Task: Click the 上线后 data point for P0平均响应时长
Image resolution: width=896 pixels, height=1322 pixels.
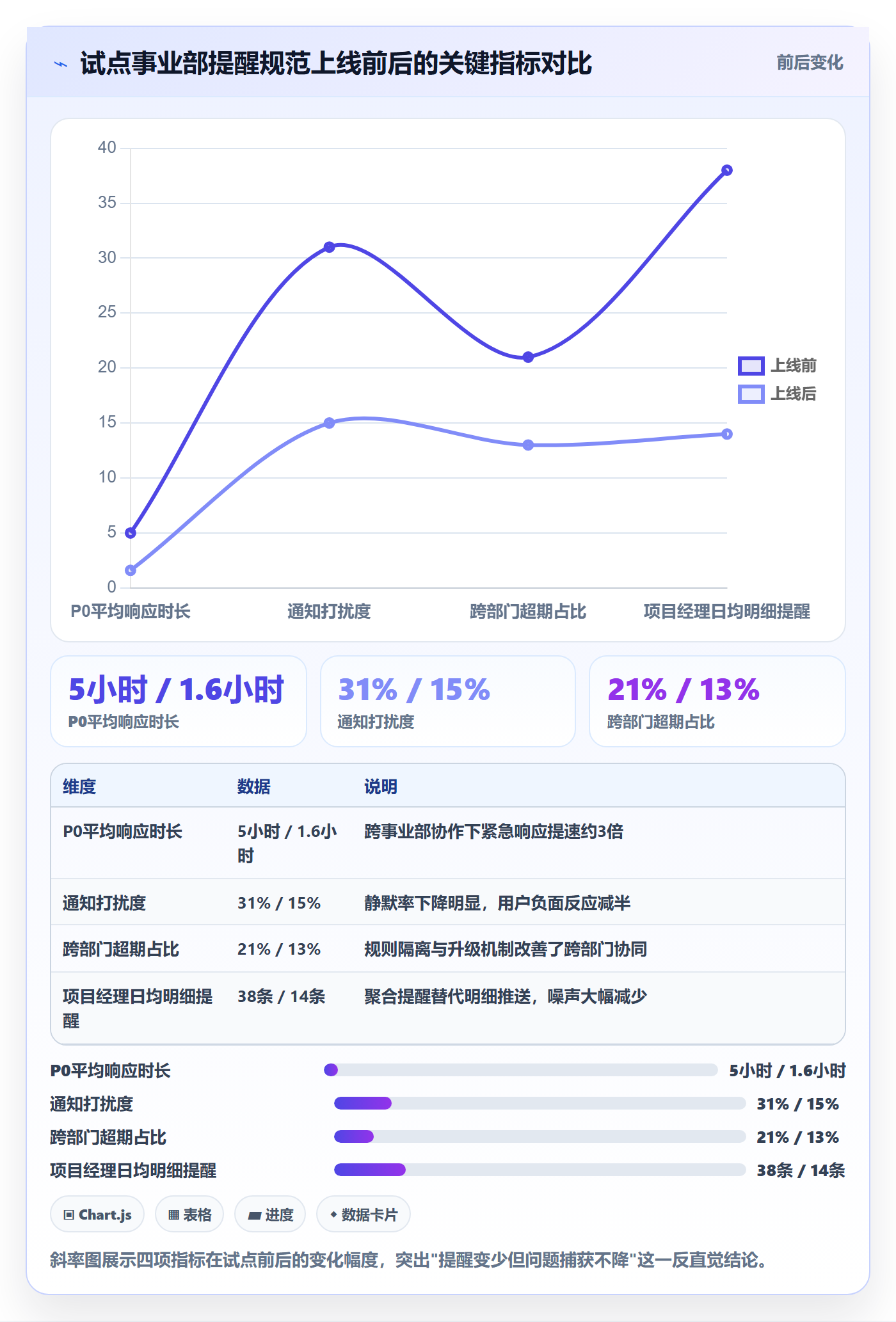Action: coord(131,570)
